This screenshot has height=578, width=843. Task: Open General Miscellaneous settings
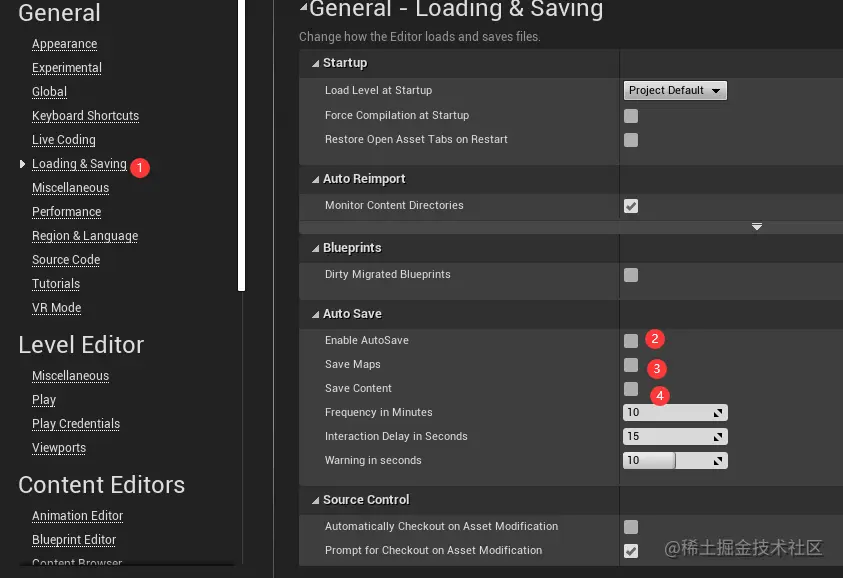(70, 188)
